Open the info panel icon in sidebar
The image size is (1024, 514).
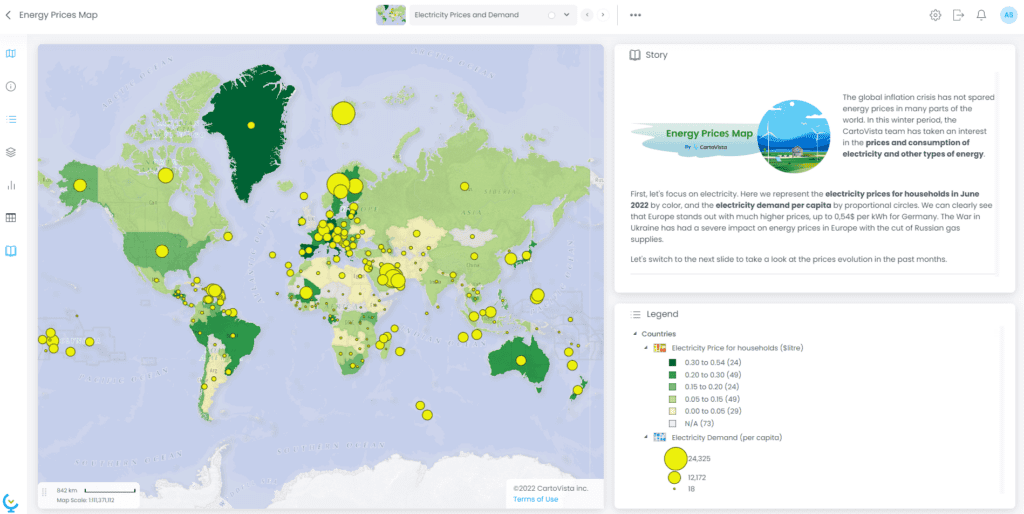10,86
